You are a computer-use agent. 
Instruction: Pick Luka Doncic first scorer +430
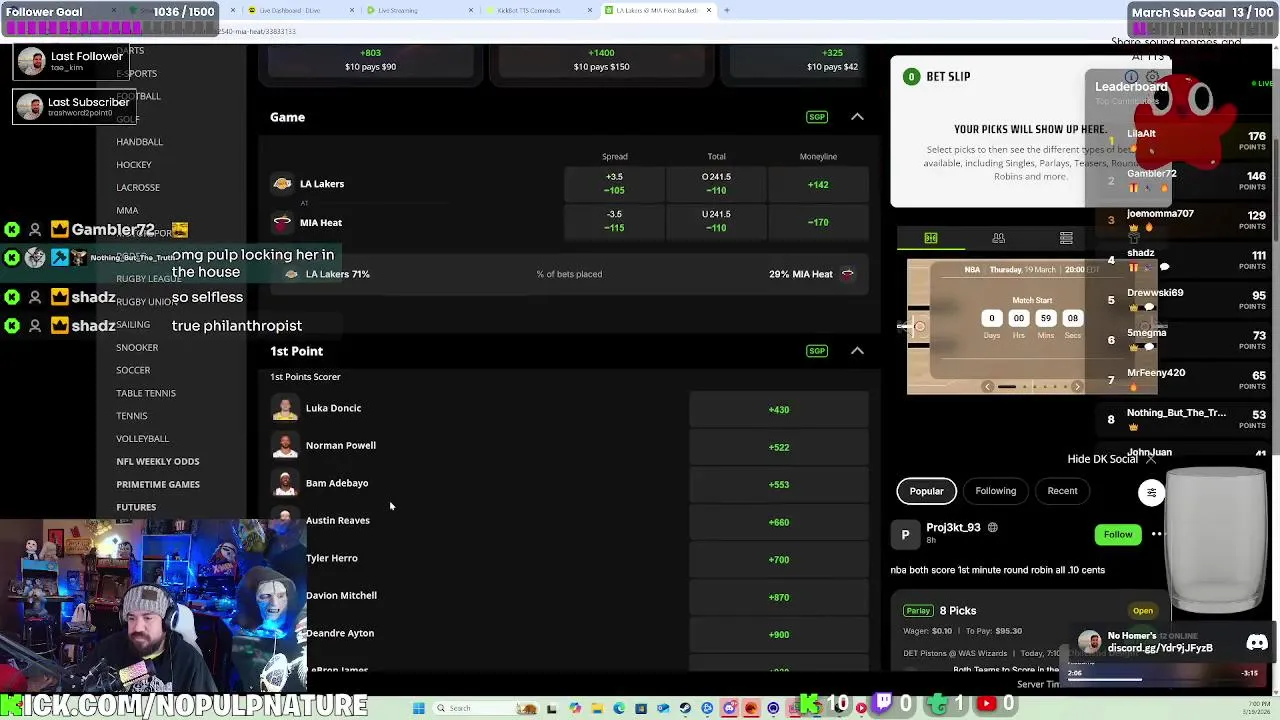(x=779, y=409)
